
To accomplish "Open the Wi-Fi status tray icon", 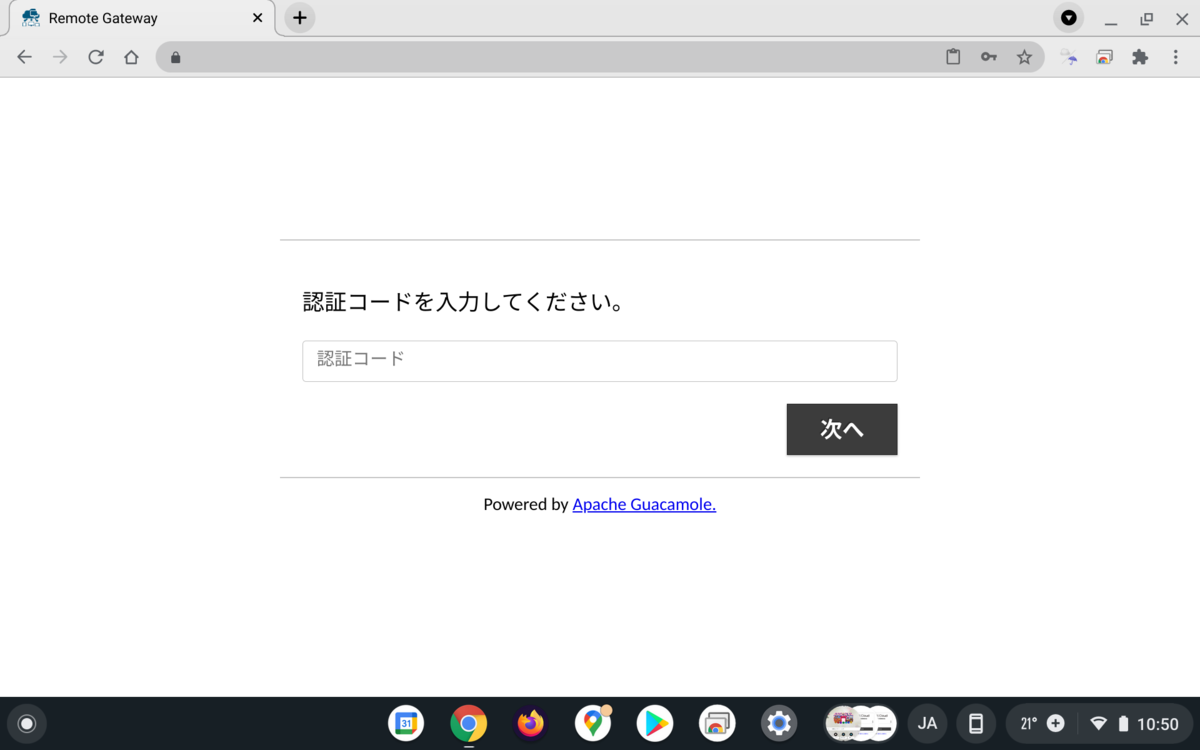I will (1098, 723).
